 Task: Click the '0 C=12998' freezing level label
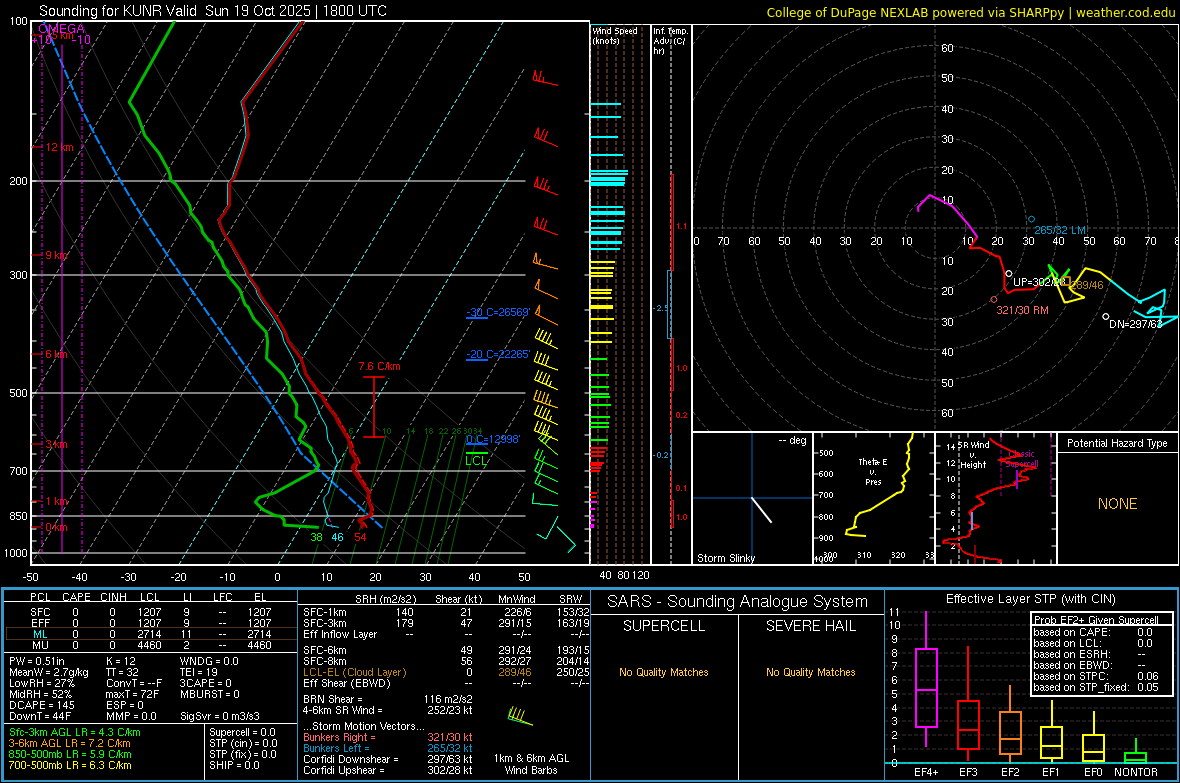[492, 439]
